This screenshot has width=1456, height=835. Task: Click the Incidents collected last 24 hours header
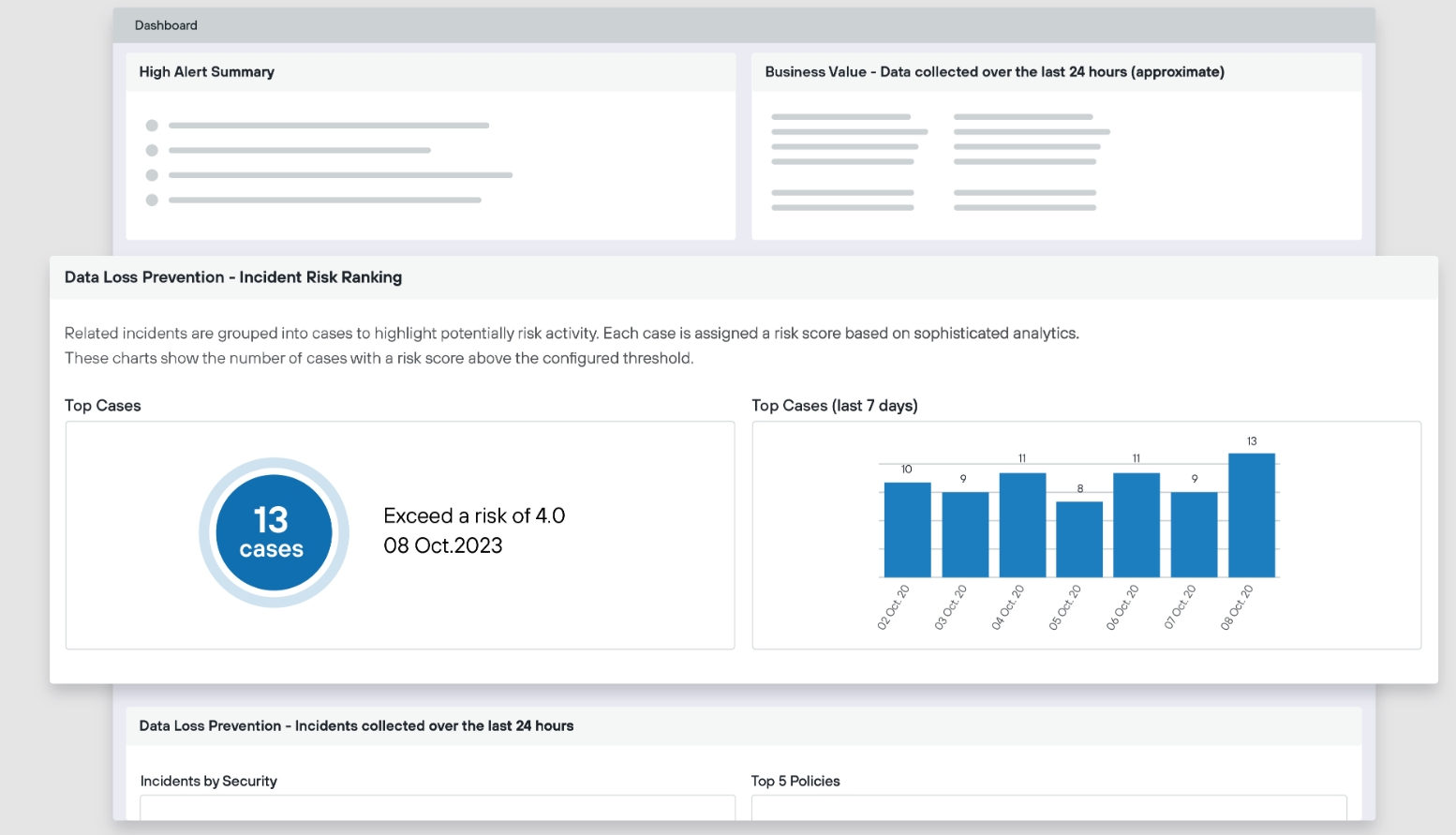[x=356, y=726]
